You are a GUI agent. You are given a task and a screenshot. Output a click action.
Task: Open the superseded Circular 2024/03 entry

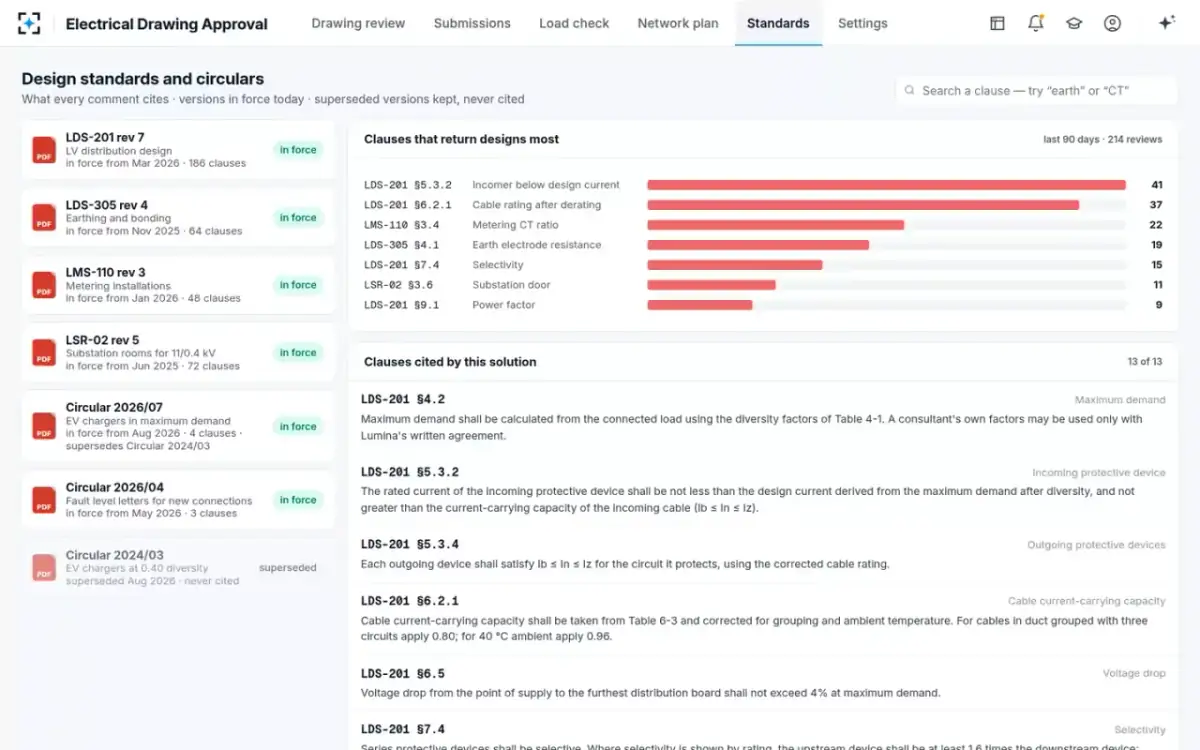178,568
